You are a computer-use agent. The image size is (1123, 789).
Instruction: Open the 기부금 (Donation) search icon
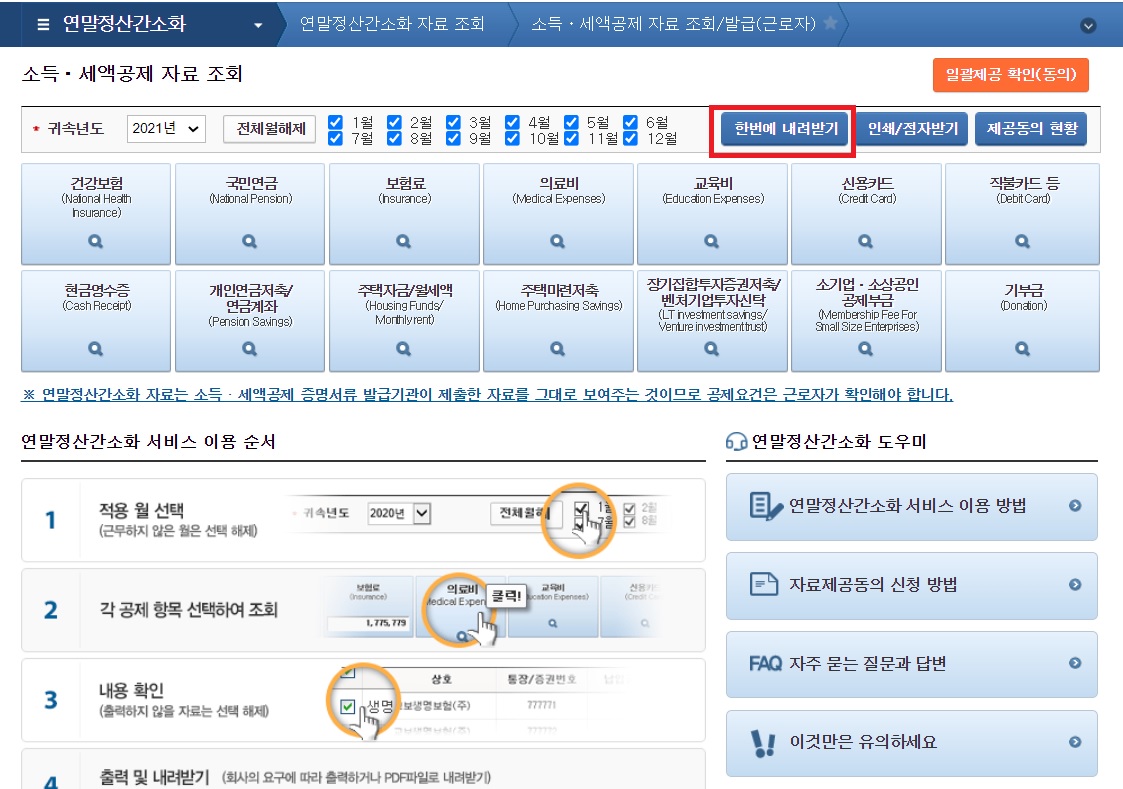[x=1020, y=348]
